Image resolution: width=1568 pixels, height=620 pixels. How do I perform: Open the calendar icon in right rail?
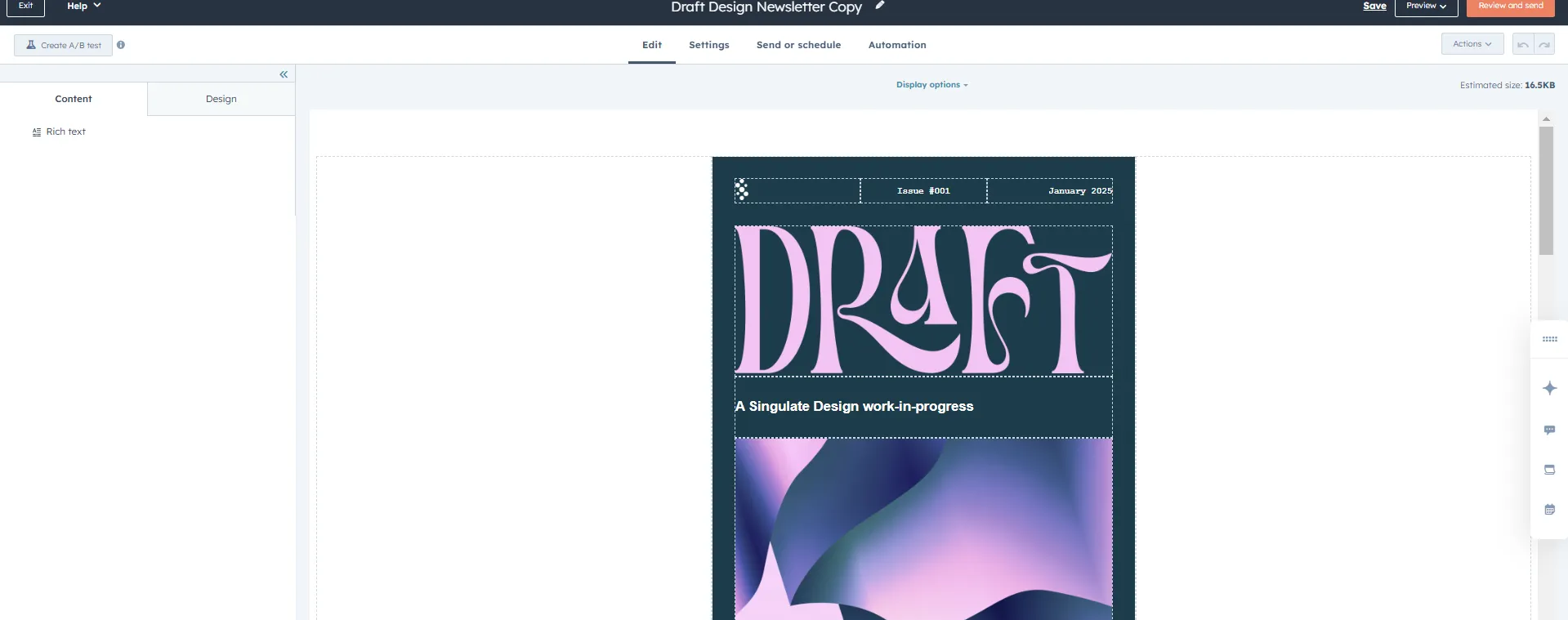coord(1550,510)
